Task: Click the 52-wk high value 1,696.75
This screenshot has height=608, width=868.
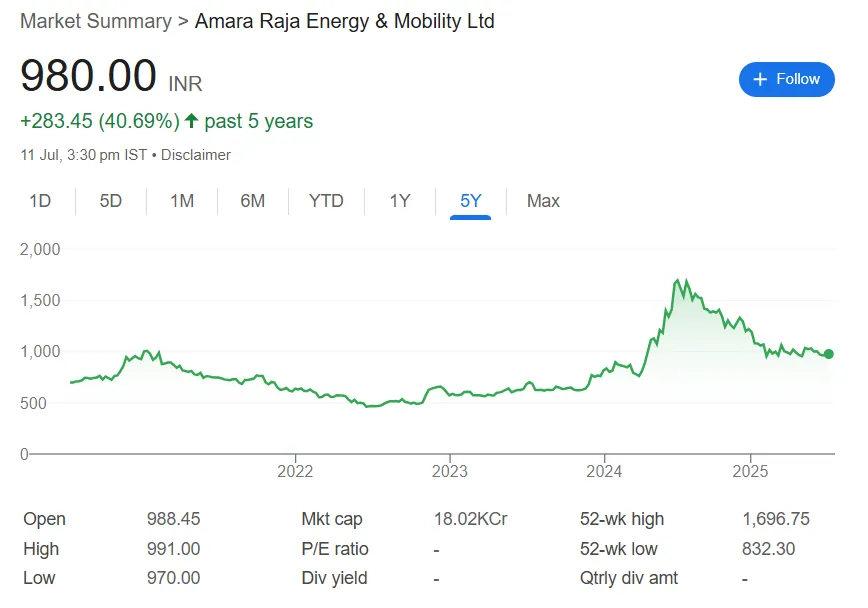Action: pyautogui.click(x=775, y=519)
